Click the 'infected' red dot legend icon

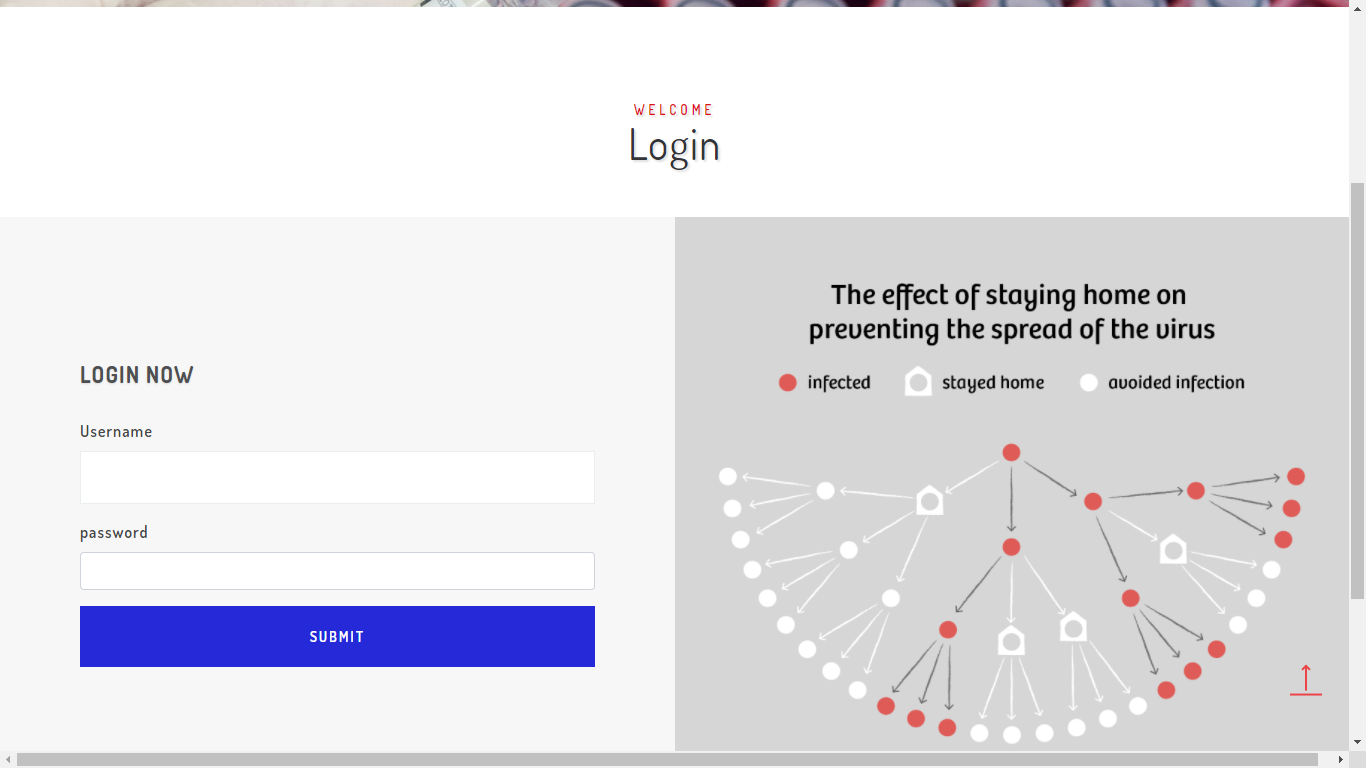787,382
